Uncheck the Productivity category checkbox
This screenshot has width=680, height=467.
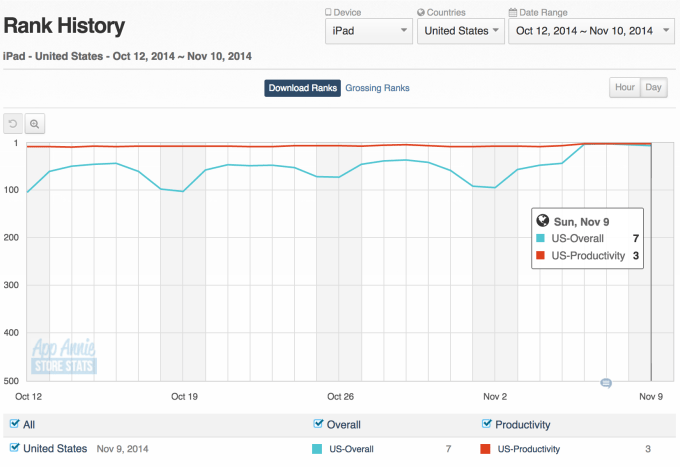click(487, 424)
